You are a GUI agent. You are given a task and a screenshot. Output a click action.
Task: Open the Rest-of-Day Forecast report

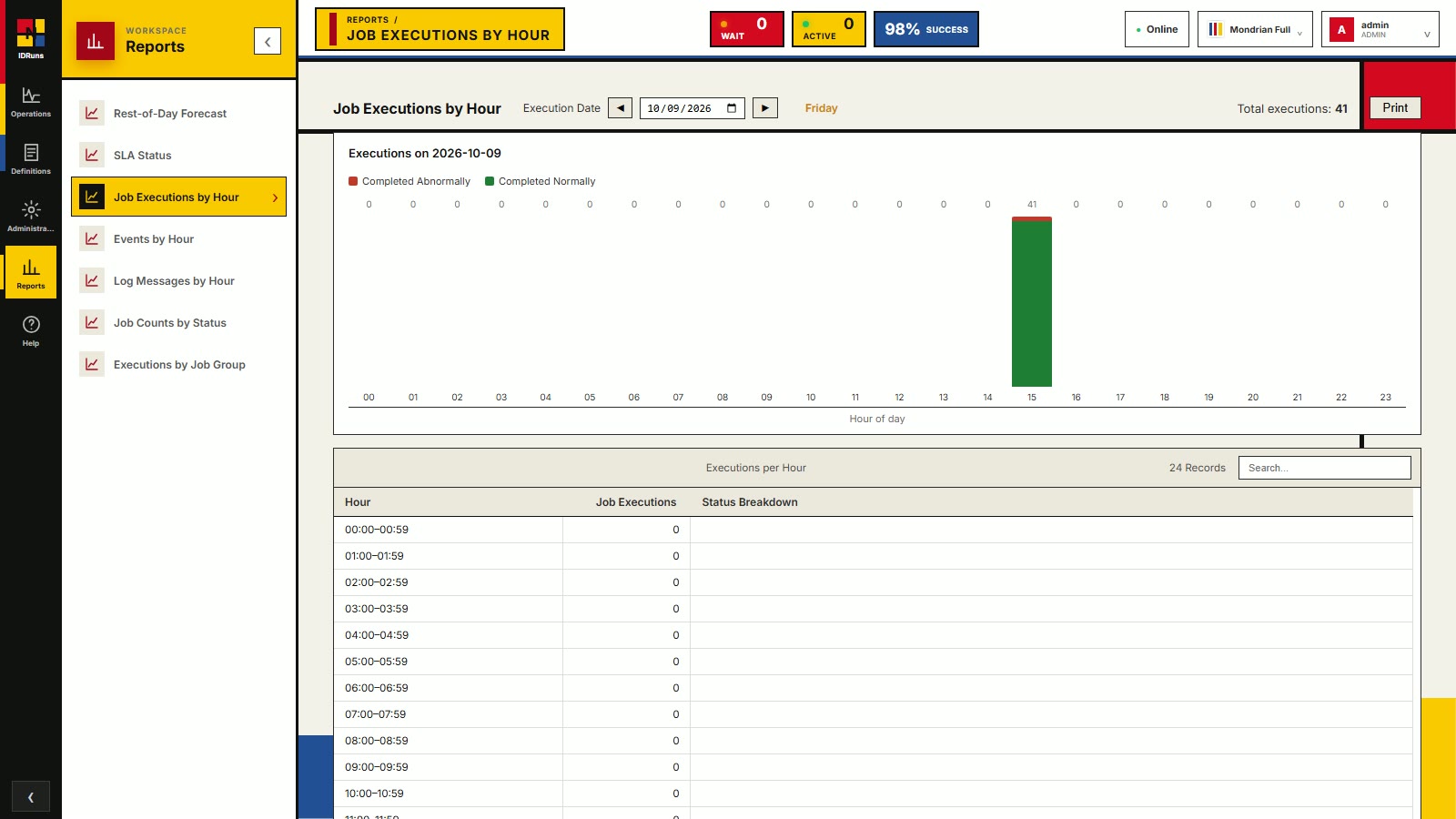178,114
